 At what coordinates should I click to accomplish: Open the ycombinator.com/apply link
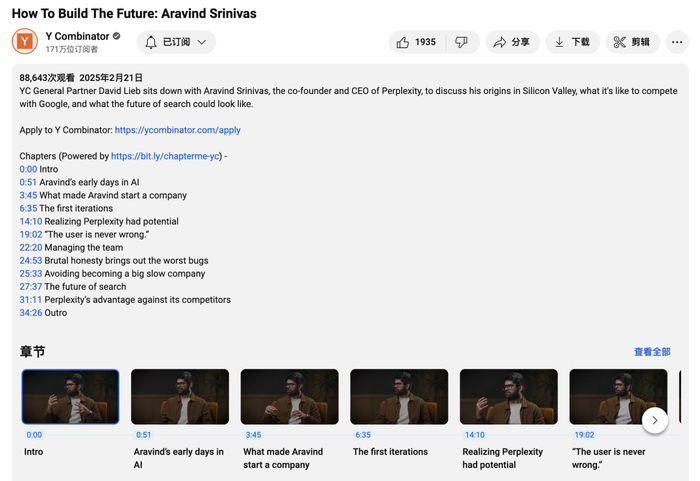click(x=177, y=130)
